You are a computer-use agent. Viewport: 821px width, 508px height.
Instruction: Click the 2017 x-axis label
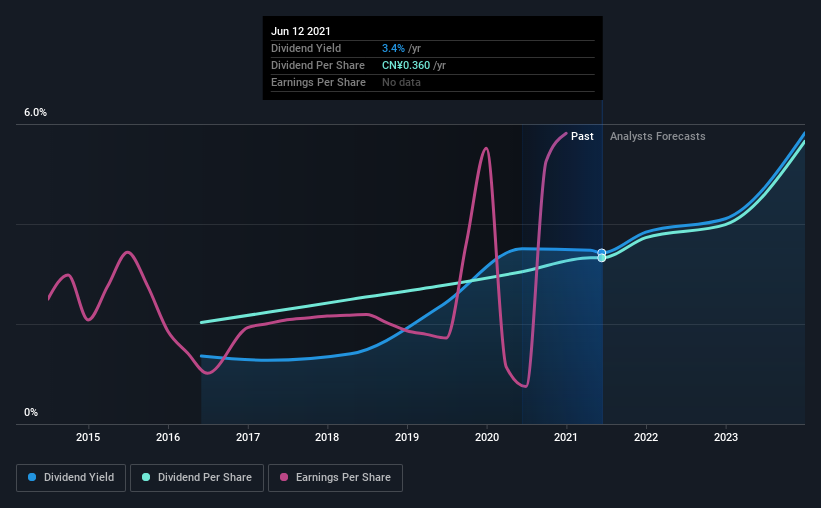pos(248,437)
